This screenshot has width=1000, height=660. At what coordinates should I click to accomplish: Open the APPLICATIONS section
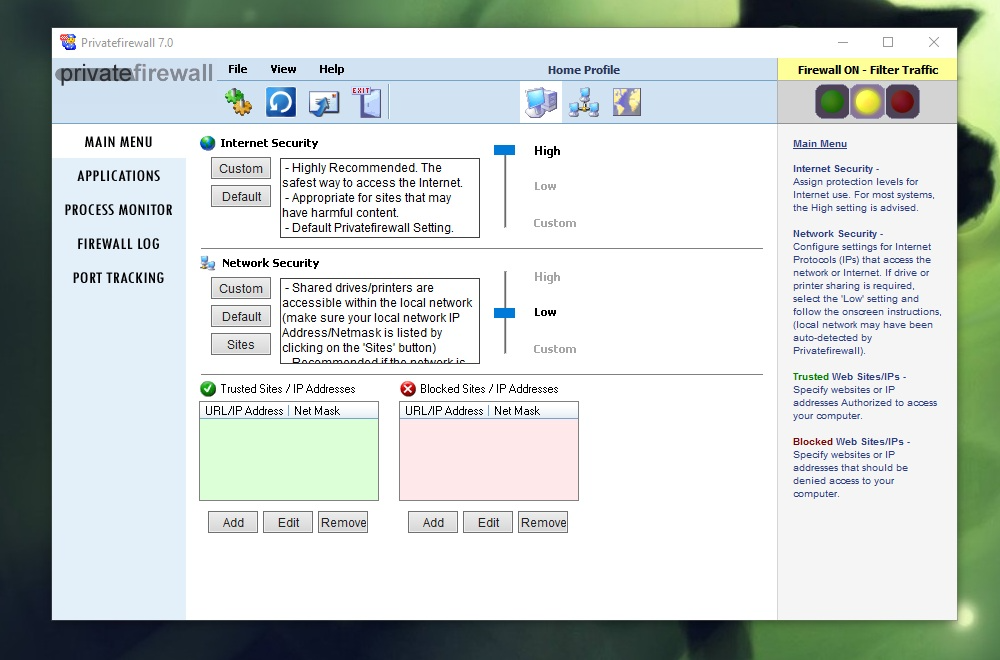coord(119,175)
